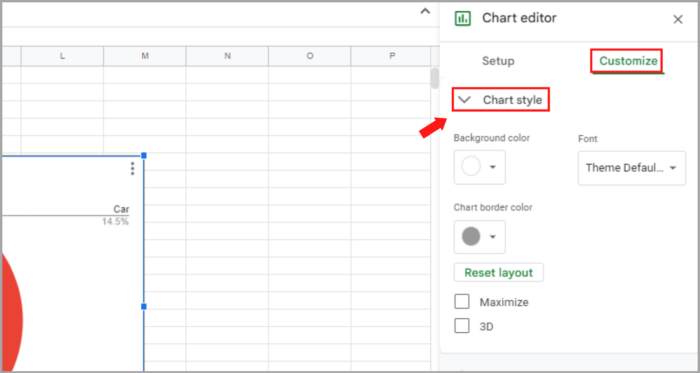Select column N header
The width and height of the screenshot is (700, 373).
point(227,56)
